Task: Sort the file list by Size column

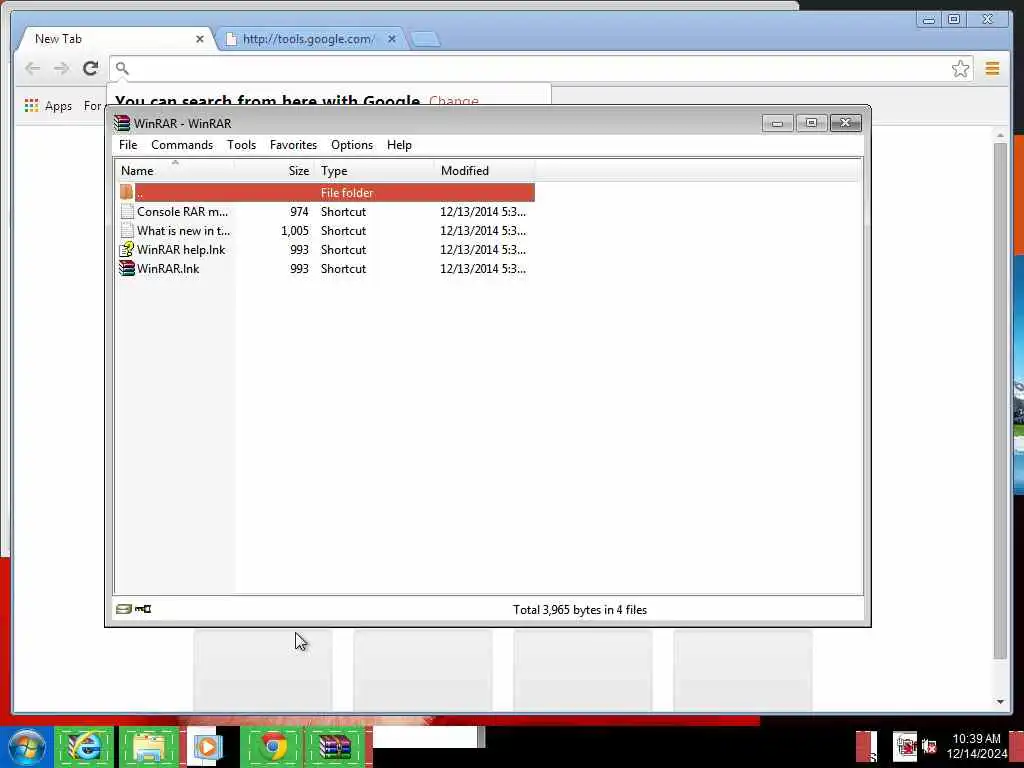Action: point(274,170)
